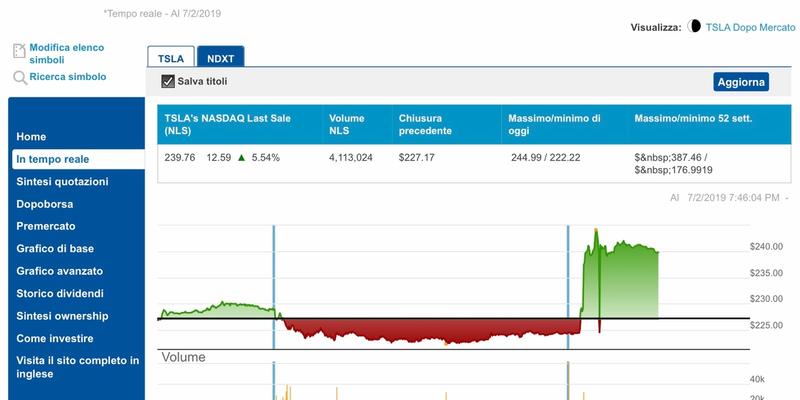Click the orange low-point marker on chart
Screen dimensions: 800x400
click(446, 344)
